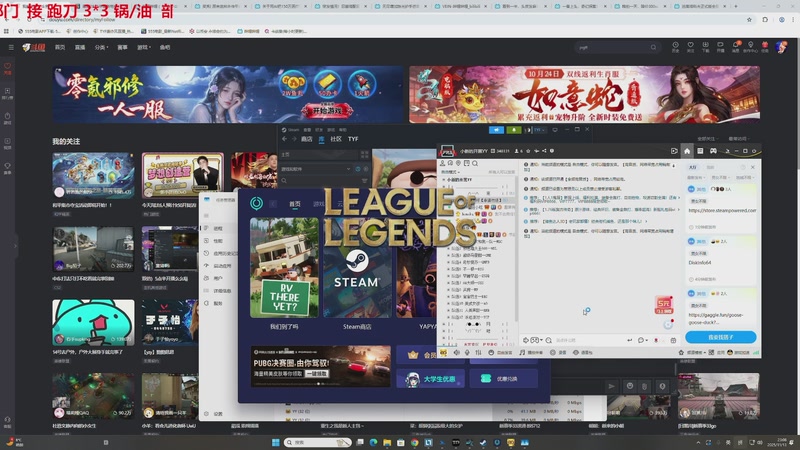Open the green Steam notifications bell
800x450 pixels.
[x=514, y=130]
